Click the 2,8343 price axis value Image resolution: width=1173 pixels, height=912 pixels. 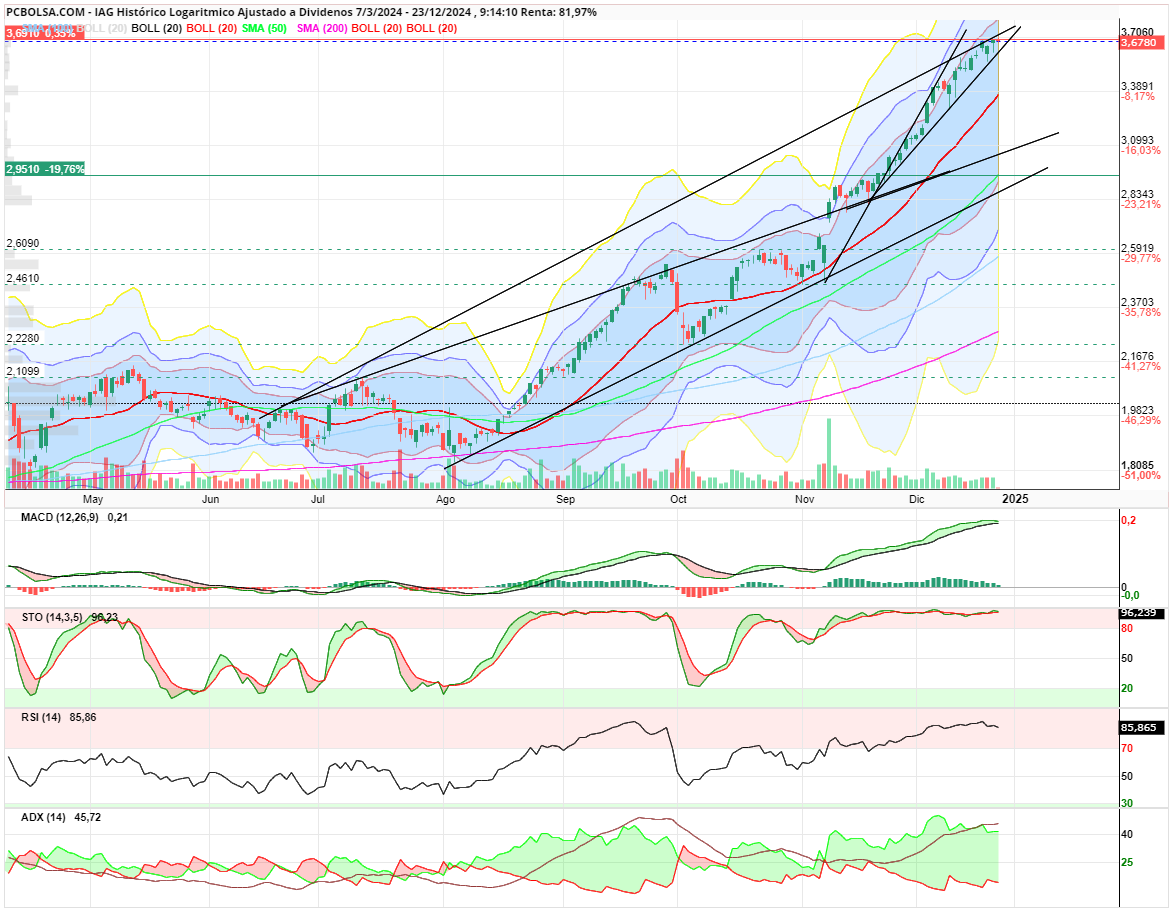[1137, 194]
